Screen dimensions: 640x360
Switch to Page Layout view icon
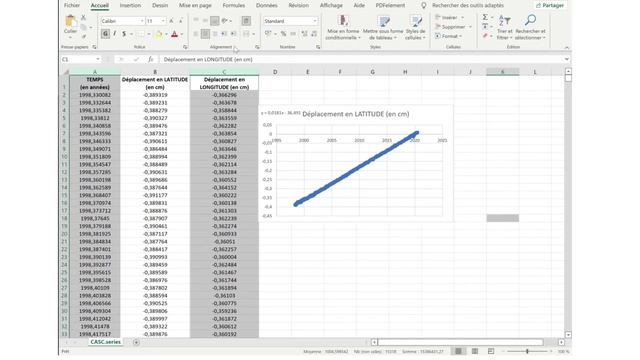pos(475,351)
